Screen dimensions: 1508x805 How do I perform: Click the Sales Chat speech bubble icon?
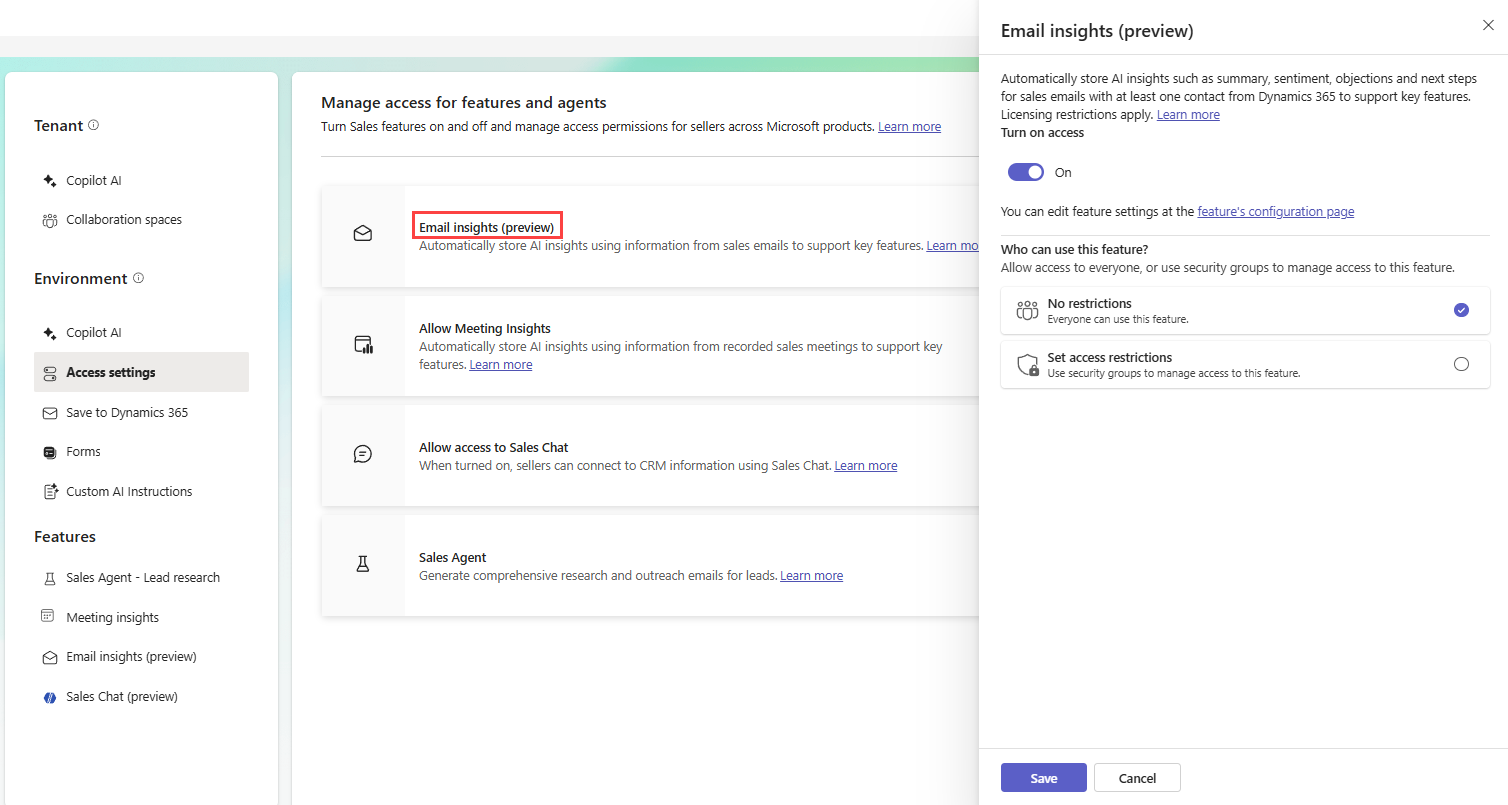click(x=49, y=695)
